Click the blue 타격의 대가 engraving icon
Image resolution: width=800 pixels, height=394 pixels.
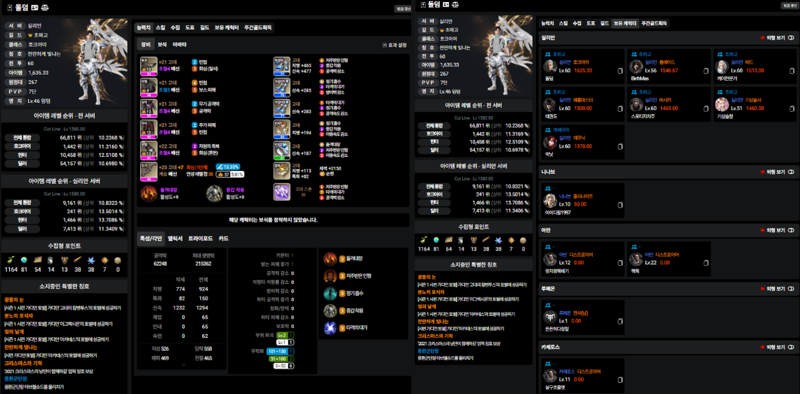(330, 328)
